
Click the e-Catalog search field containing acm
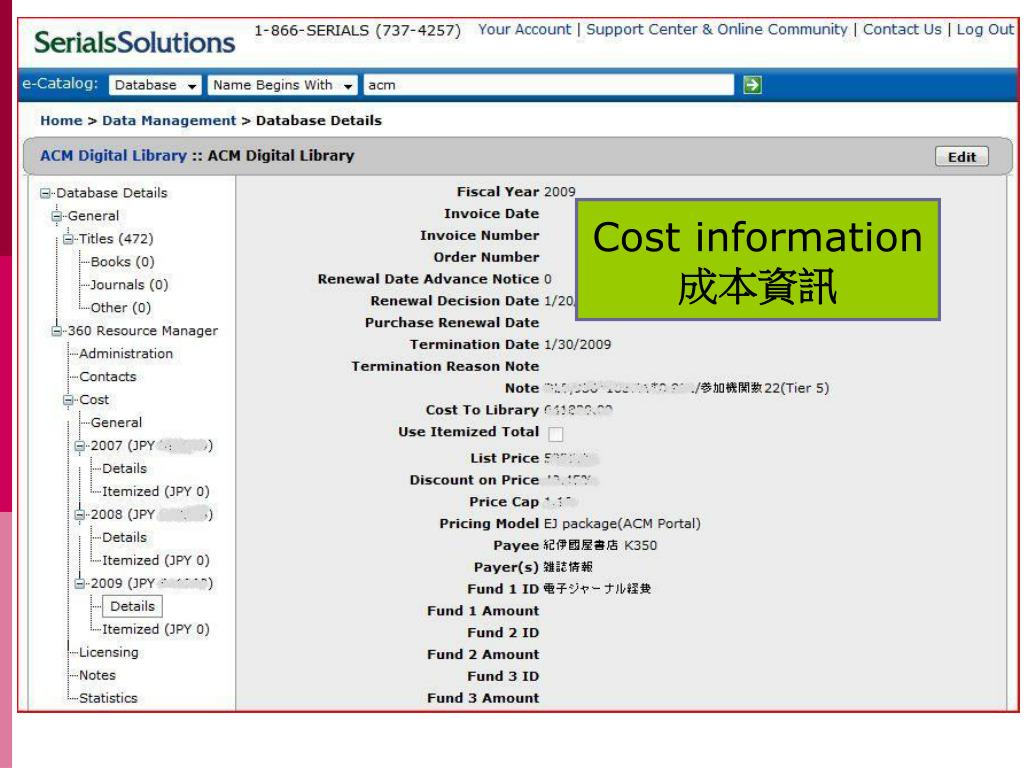point(549,85)
